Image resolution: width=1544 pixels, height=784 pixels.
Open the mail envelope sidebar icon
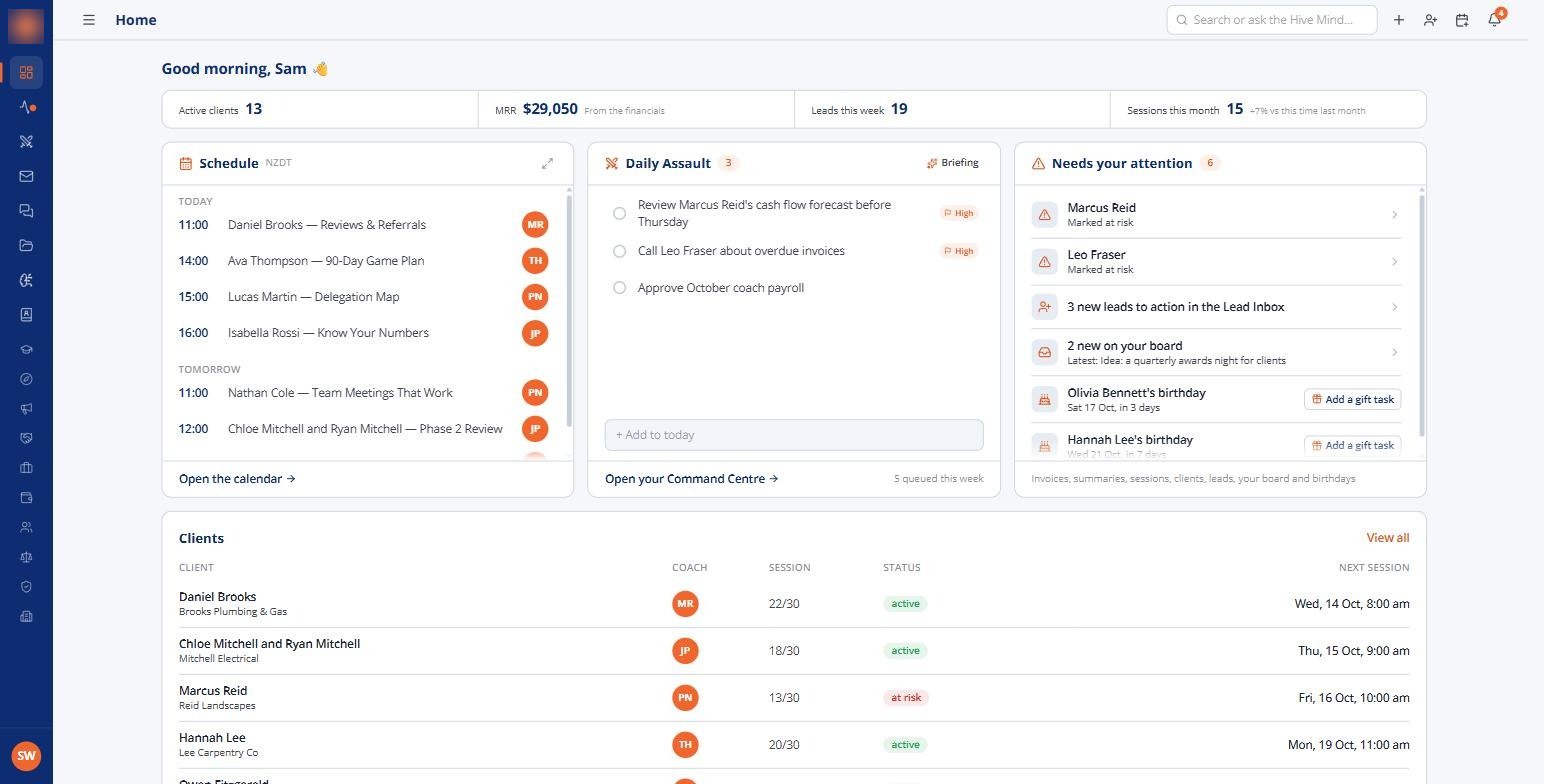point(26,176)
